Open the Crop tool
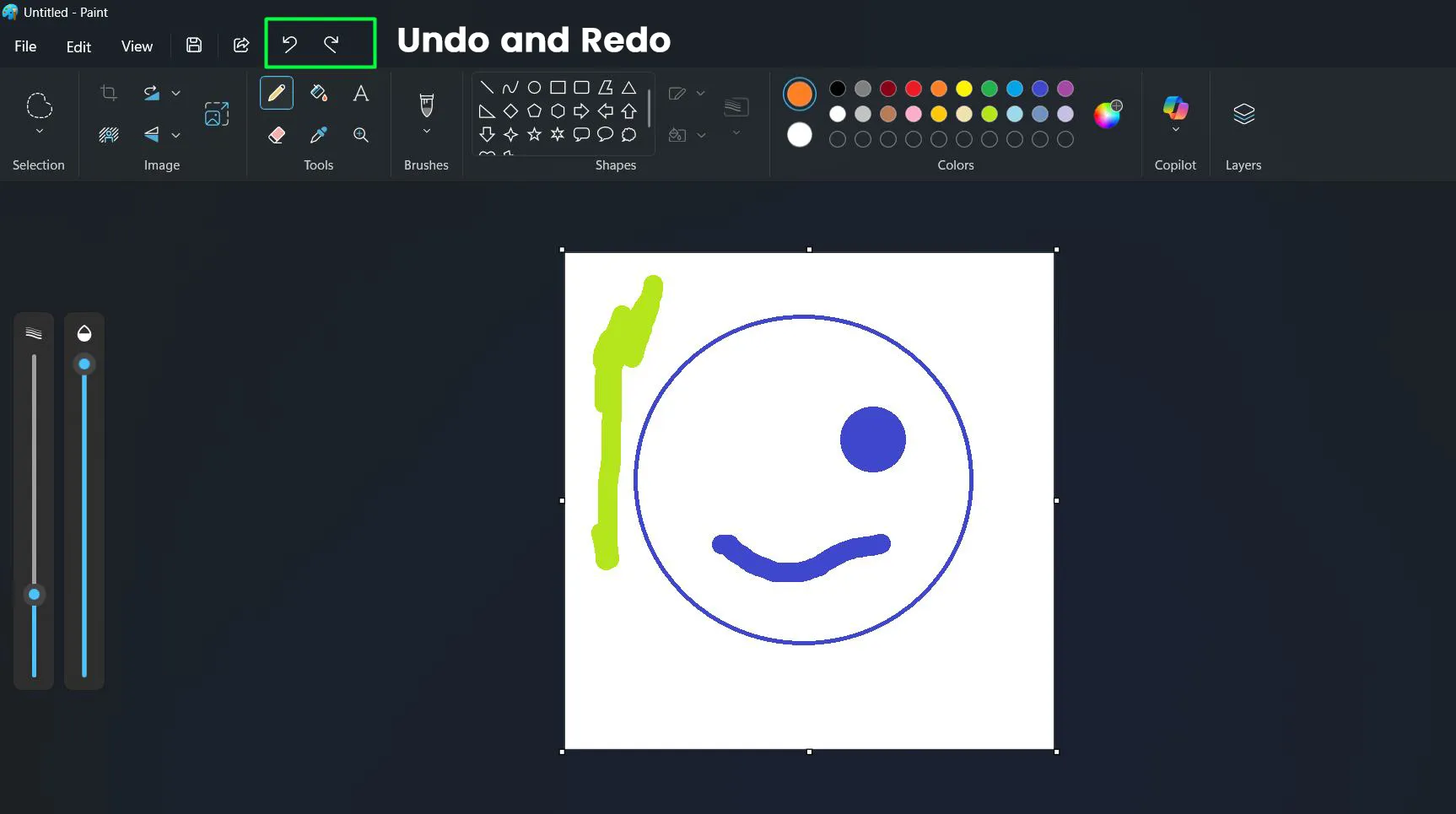Viewport: 1456px width, 814px height. pos(109,93)
